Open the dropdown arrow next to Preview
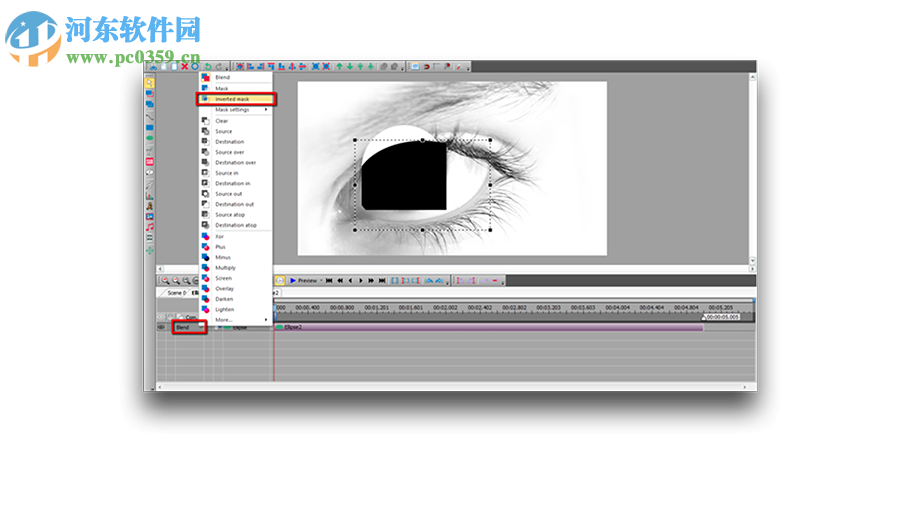This screenshot has width=900, height=506. (x=321, y=281)
